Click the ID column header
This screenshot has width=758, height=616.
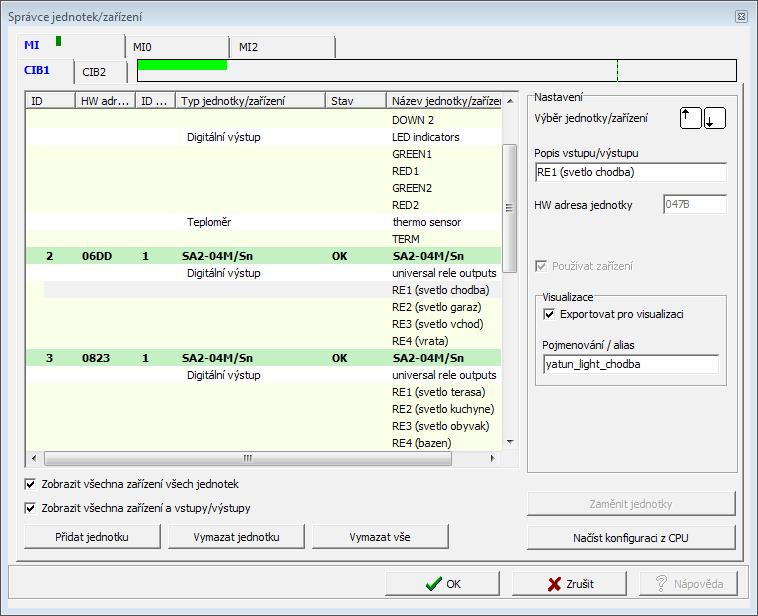pyautogui.click(x=50, y=101)
